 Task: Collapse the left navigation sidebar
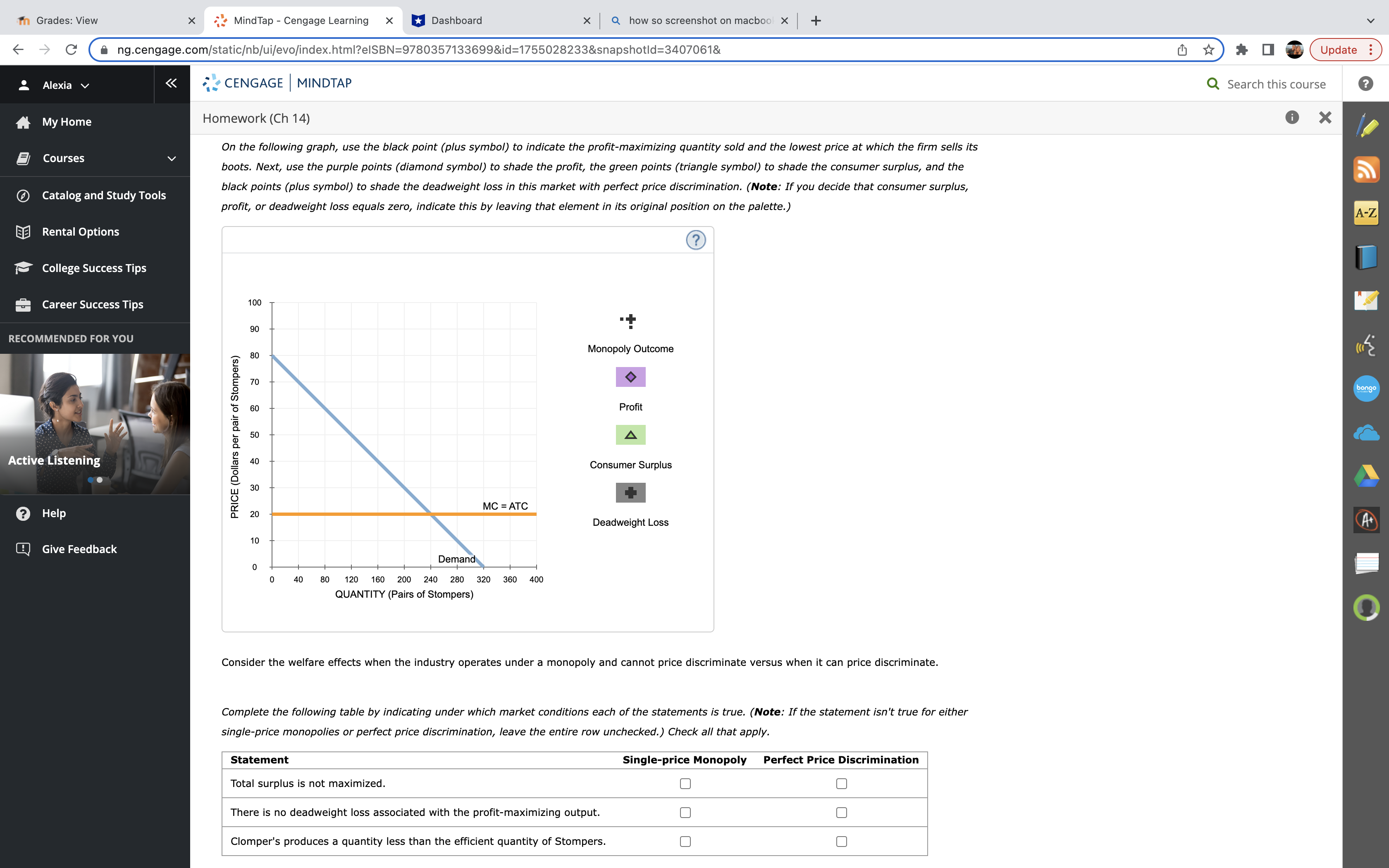[170, 83]
